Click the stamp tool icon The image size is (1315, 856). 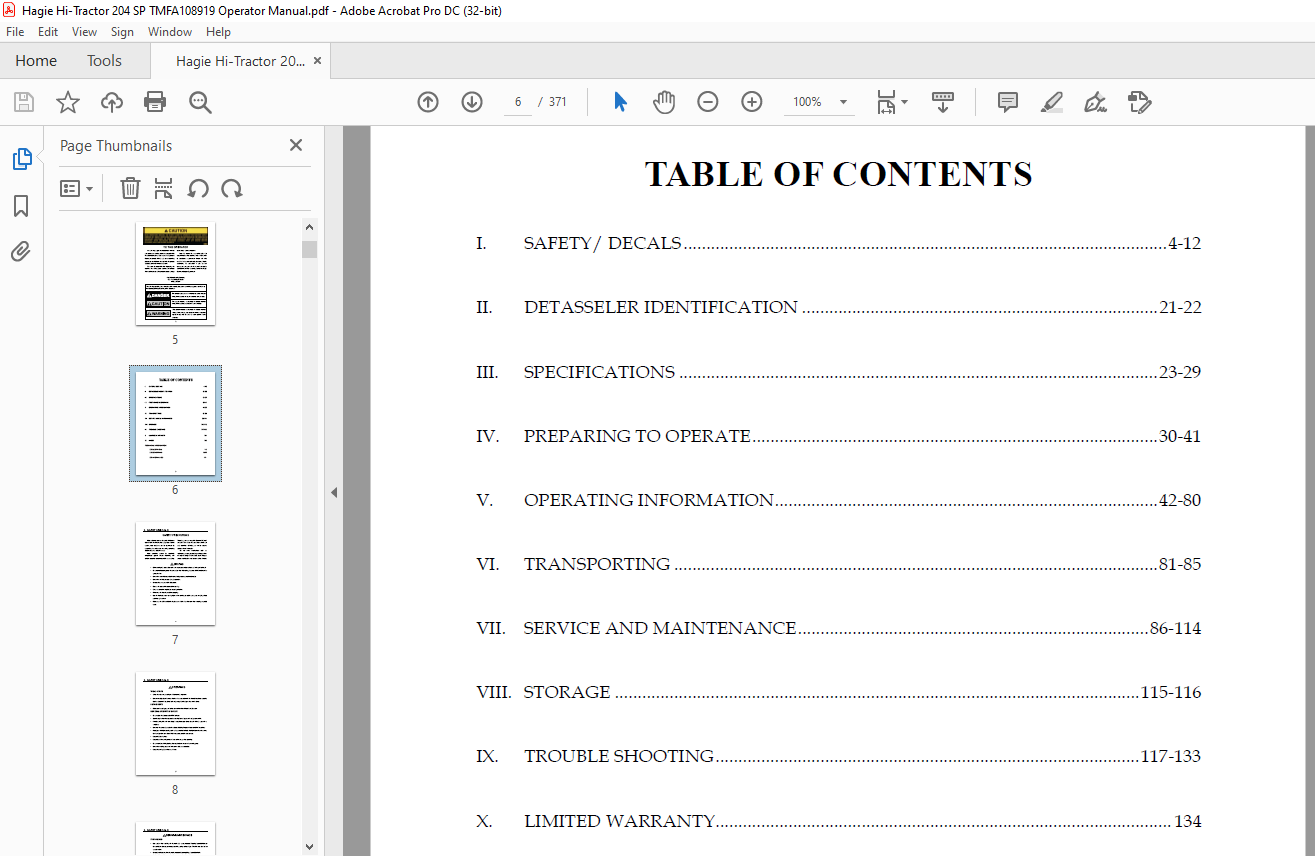[1140, 102]
